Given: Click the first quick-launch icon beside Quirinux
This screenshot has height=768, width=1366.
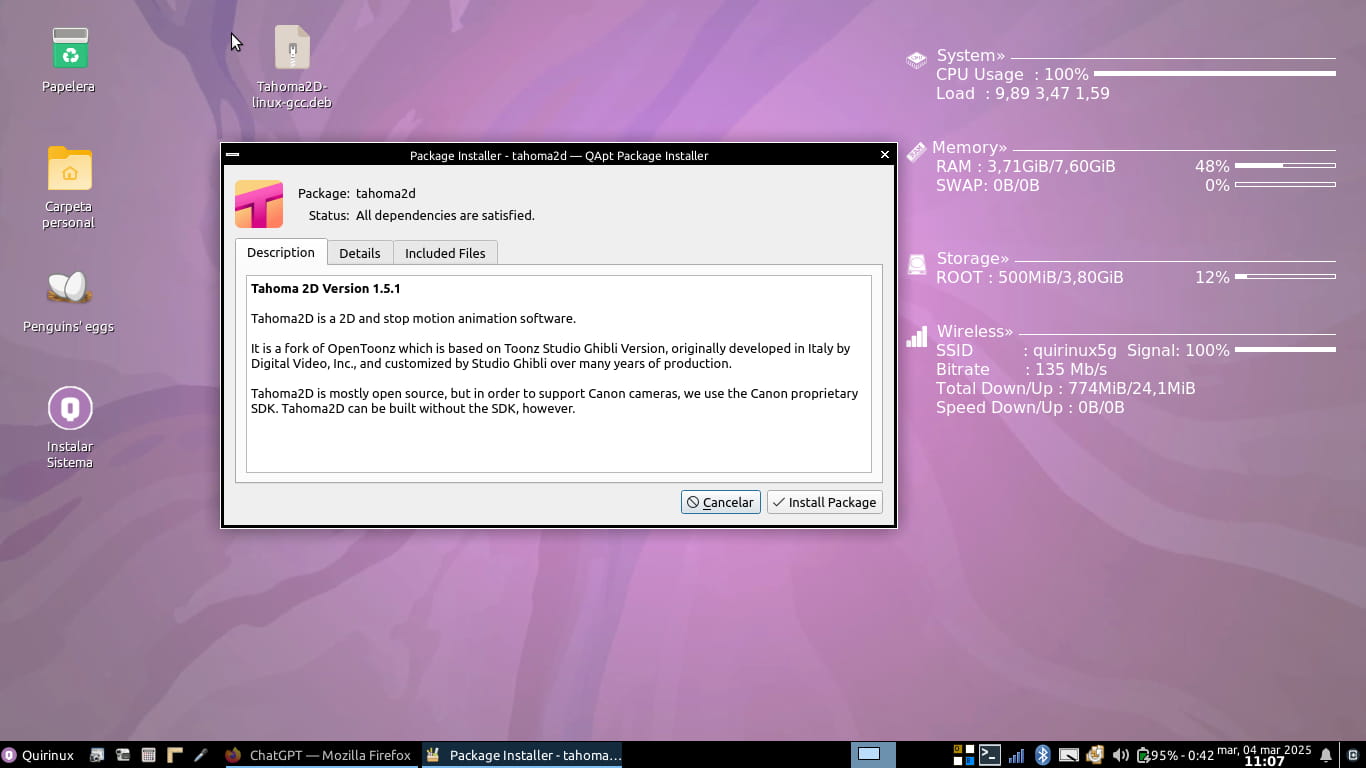Looking at the screenshot, I should click(97, 755).
